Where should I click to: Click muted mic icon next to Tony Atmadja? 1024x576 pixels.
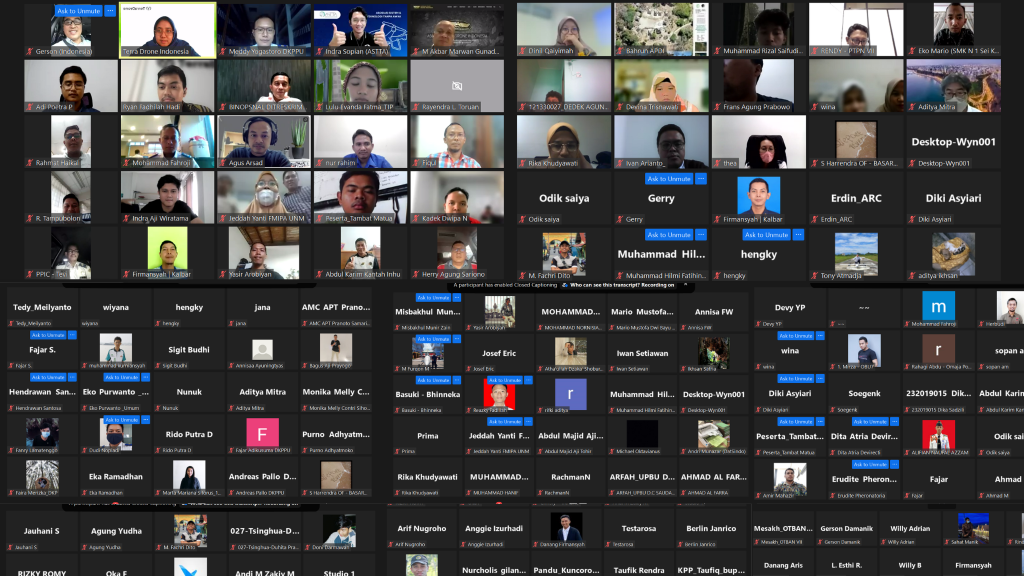815,275
